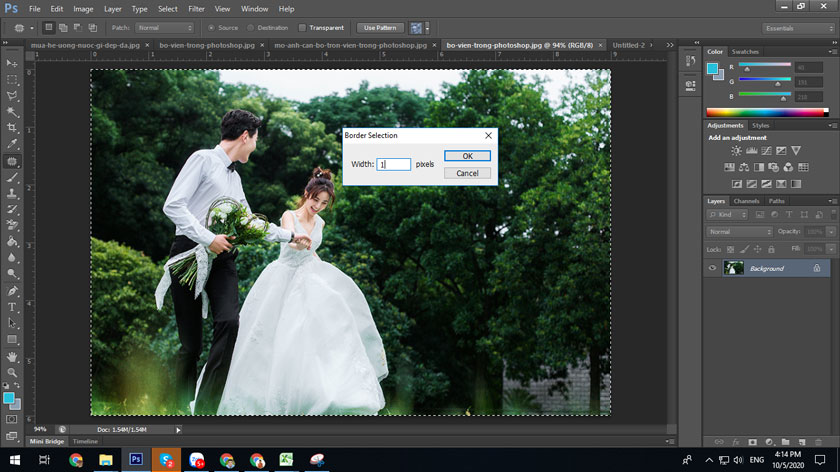840x472 pixels.
Task: Toggle lock image pixels
Action: (x=744, y=250)
